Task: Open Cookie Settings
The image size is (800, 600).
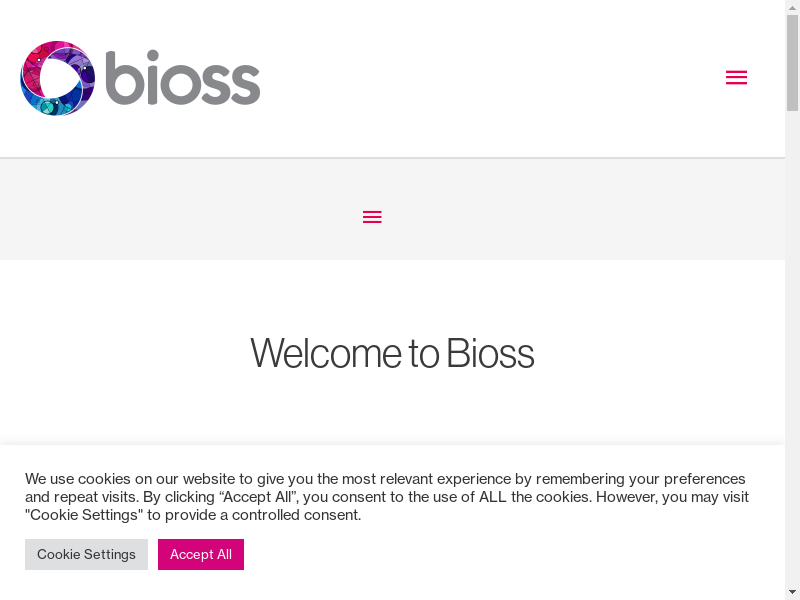Action: click(x=86, y=554)
